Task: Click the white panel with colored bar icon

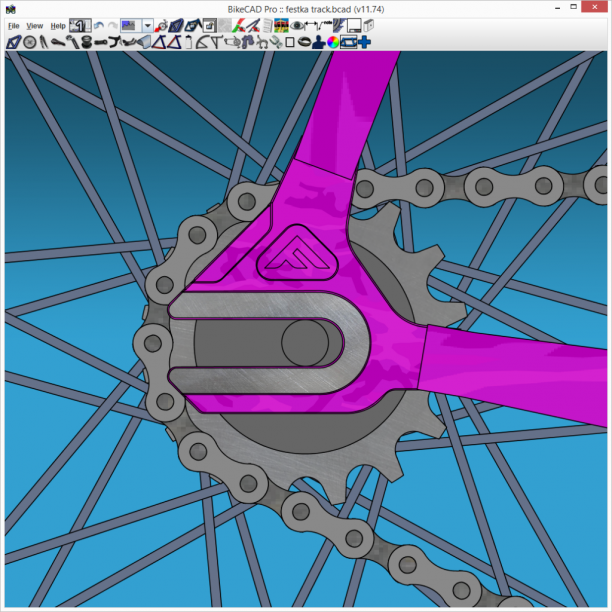Action: 354,26
